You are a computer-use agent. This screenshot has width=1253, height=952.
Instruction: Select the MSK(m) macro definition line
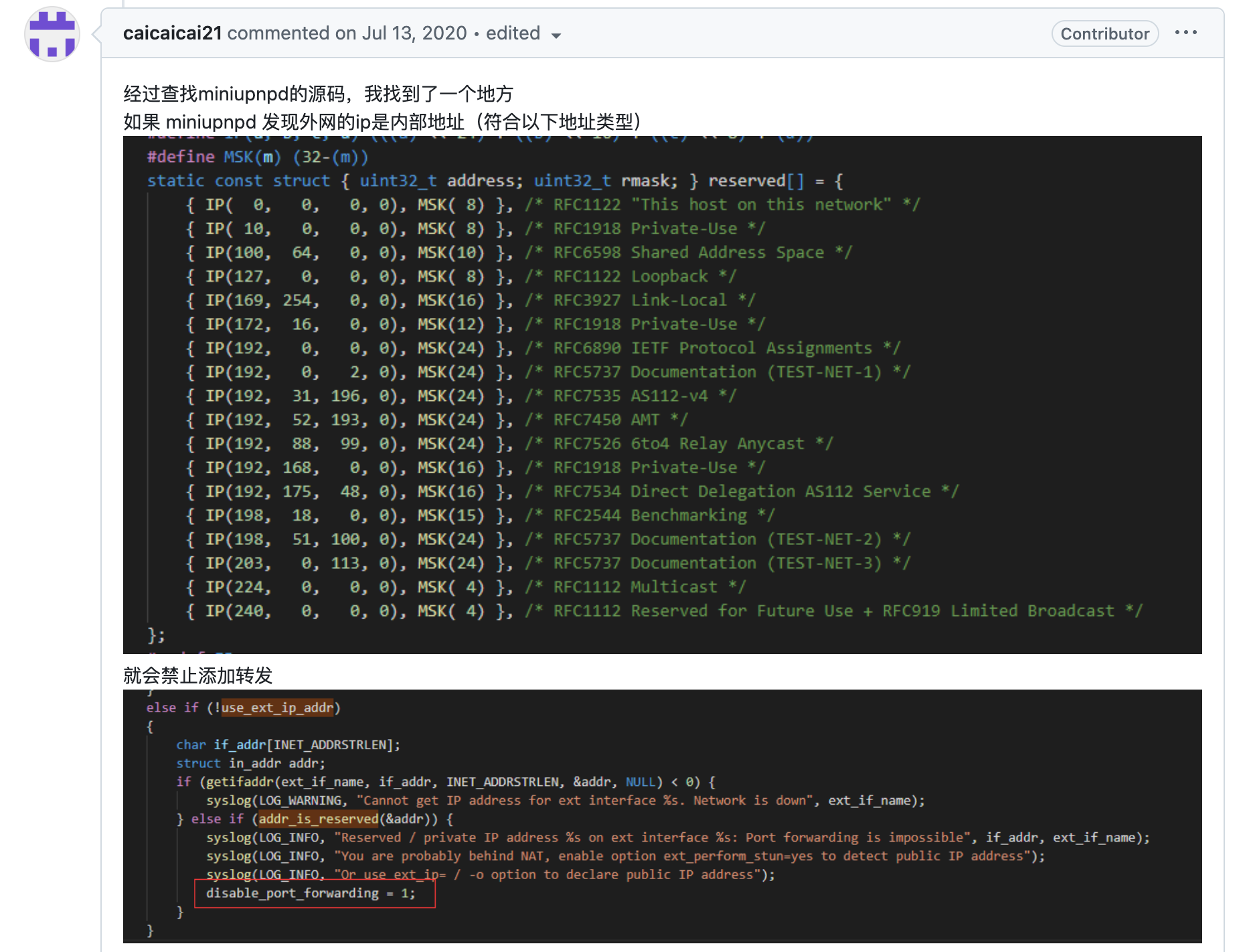coord(258,157)
